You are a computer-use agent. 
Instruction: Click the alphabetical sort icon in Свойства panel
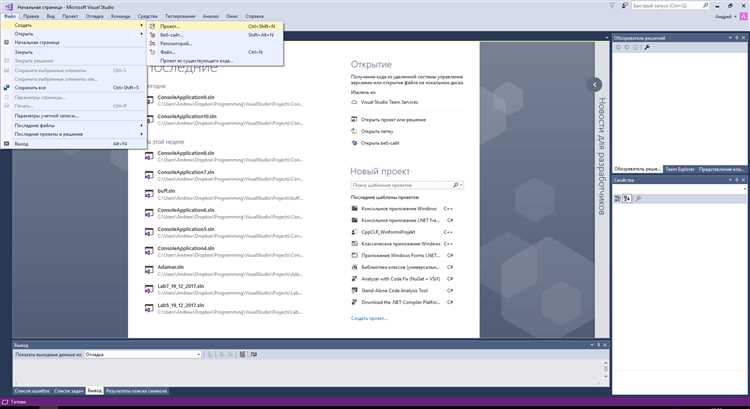(627, 199)
